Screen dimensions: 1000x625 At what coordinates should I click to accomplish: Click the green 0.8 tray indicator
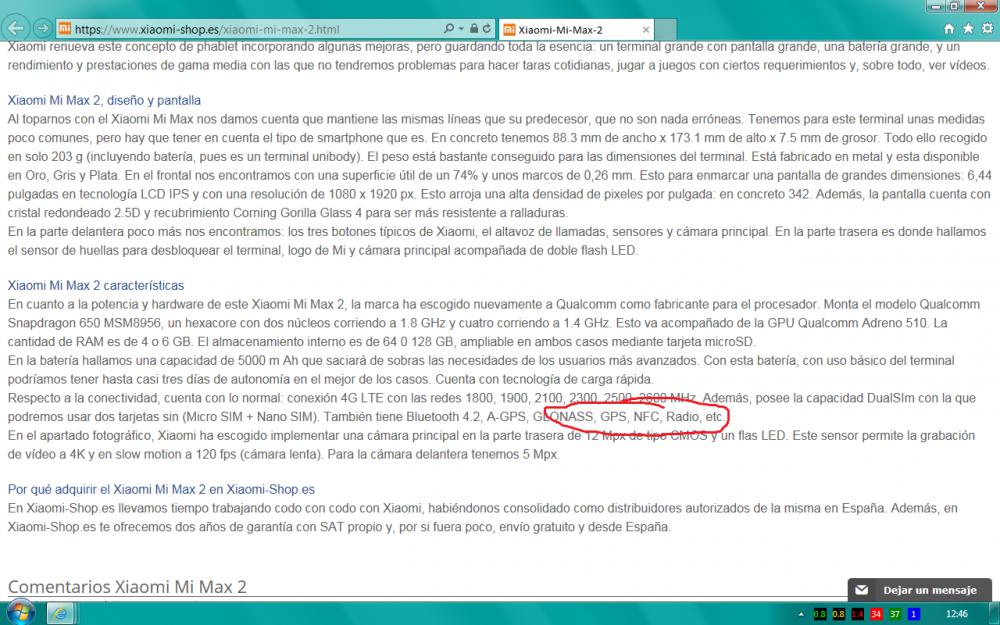coord(820,614)
